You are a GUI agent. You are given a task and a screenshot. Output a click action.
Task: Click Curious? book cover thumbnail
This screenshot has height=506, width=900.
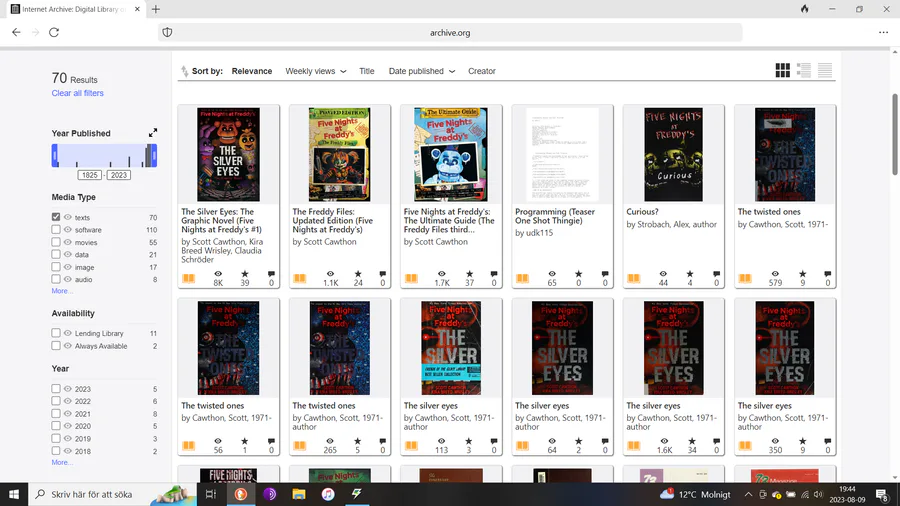[673, 154]
